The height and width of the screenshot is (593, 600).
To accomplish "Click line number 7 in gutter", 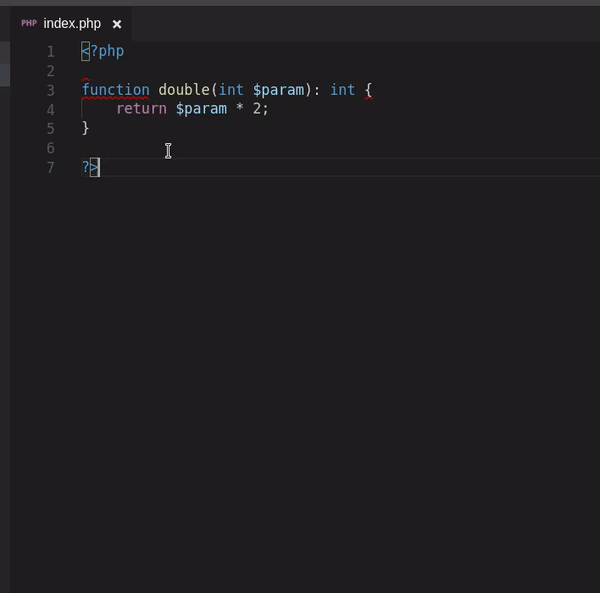I will coord(51,168).
